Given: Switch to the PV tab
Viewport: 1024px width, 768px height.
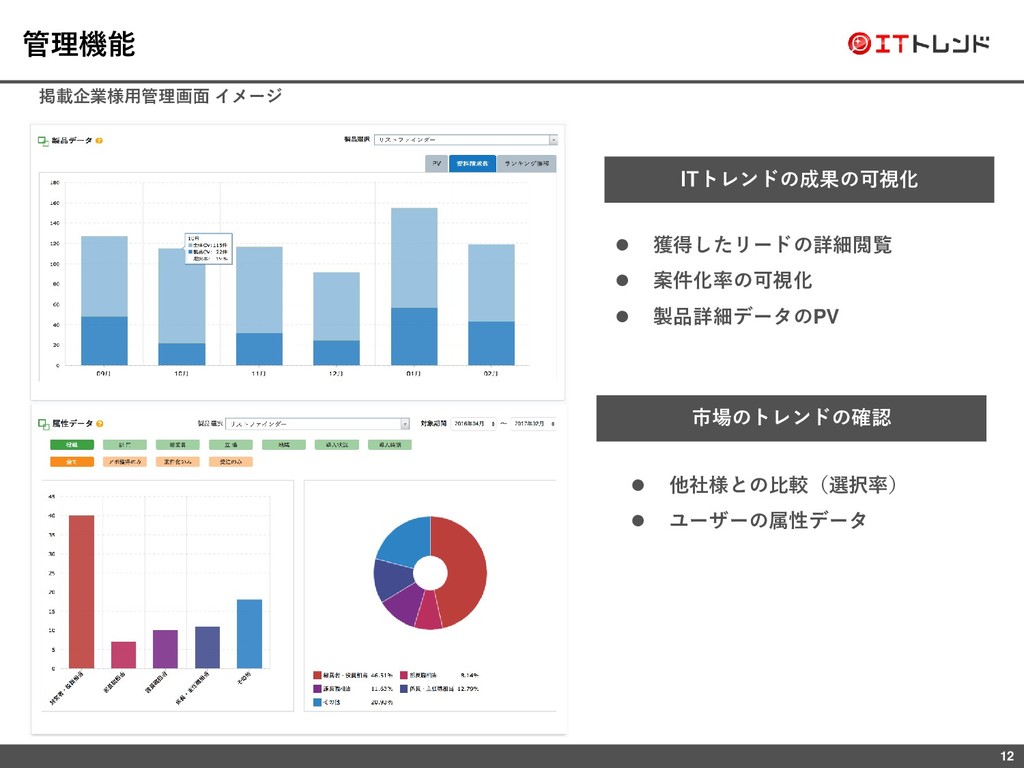Looking at the screenshot, I should click(436, 163).
